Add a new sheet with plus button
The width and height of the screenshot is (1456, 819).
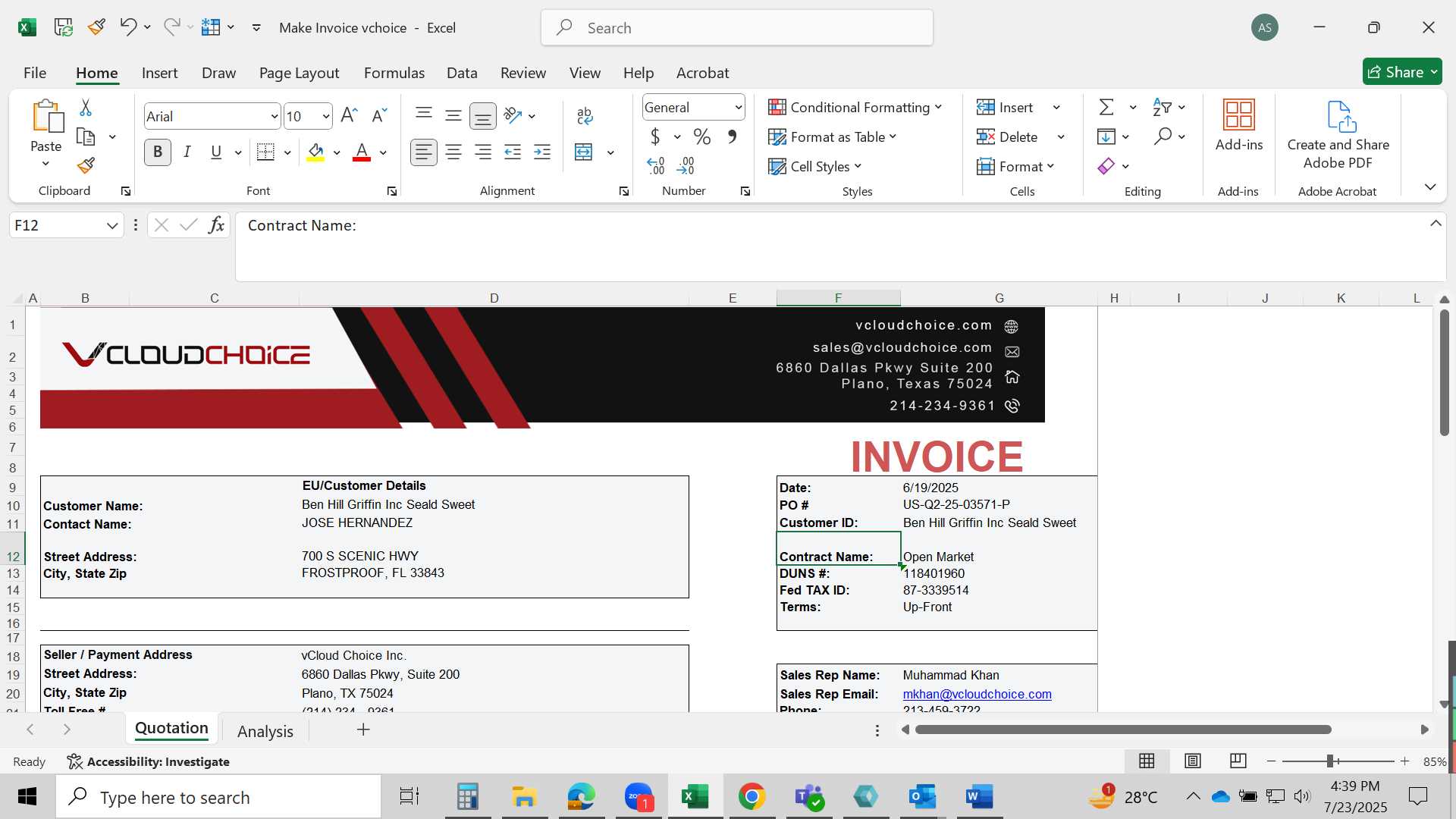pos(363,730)
